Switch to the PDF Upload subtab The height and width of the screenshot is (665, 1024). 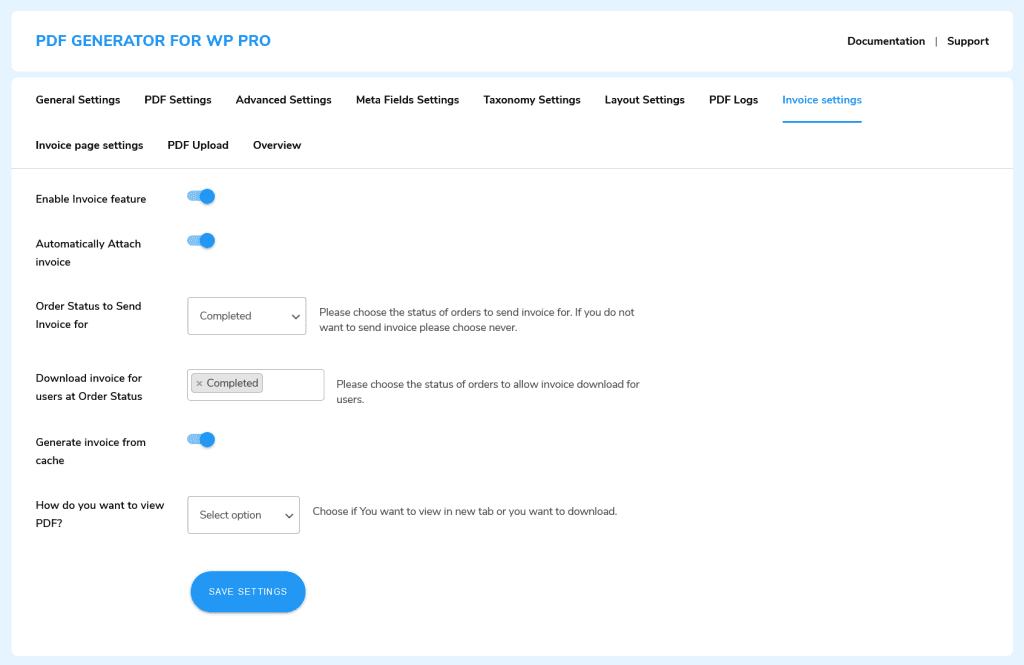point(197,144)
